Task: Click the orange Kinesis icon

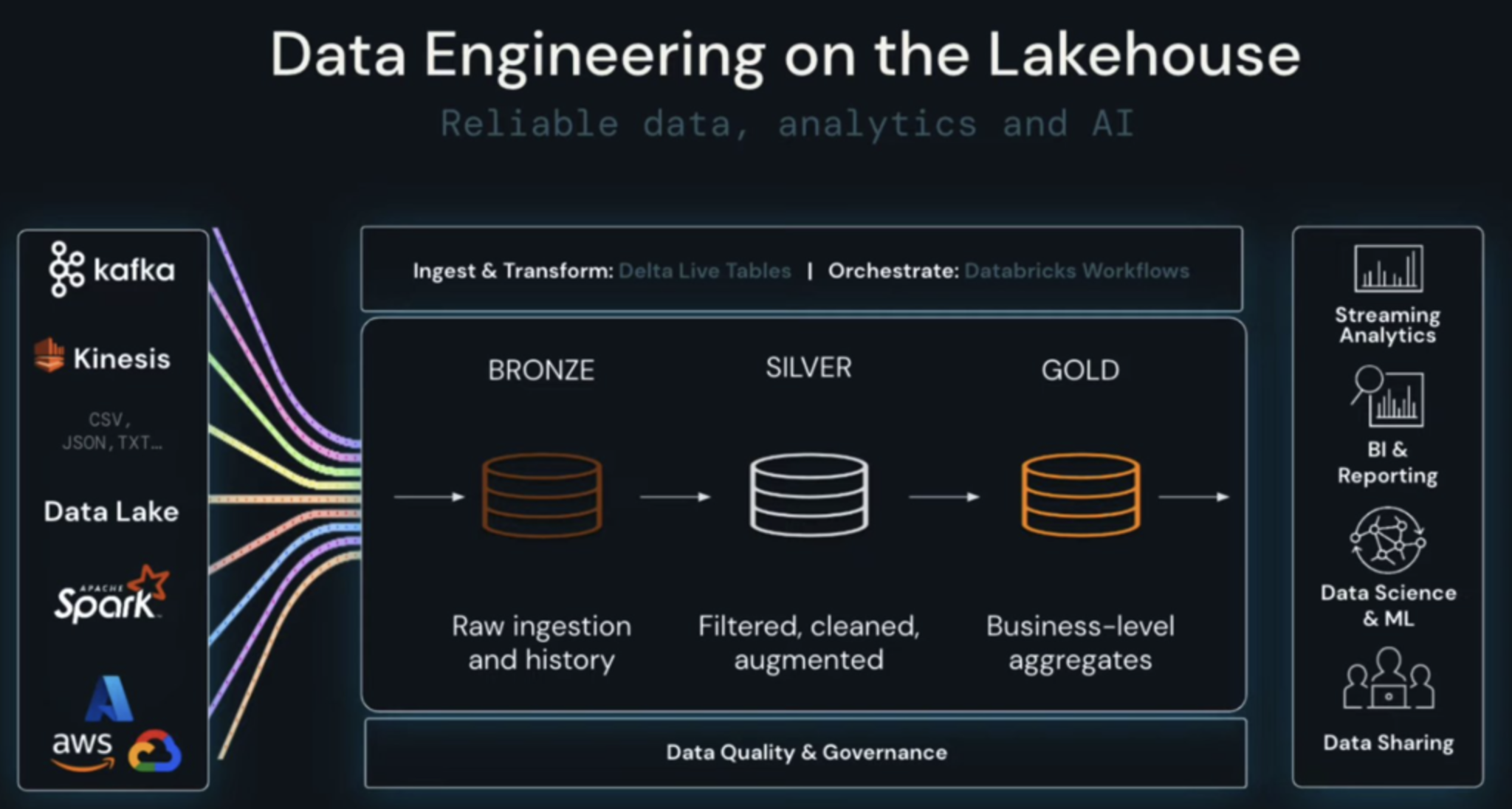Action: (49, 355)
